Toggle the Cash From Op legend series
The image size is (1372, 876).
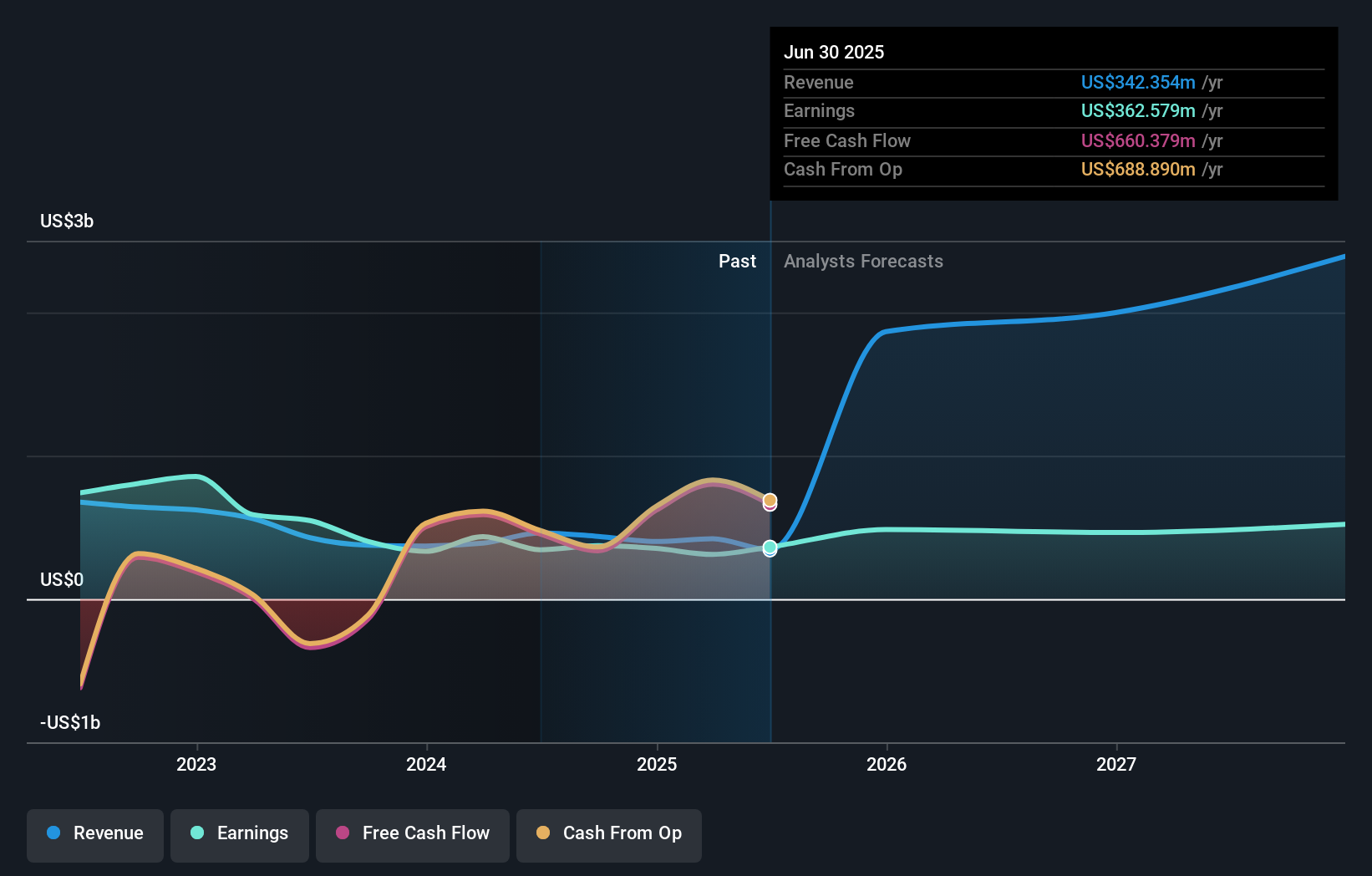(x=609, y=835)
